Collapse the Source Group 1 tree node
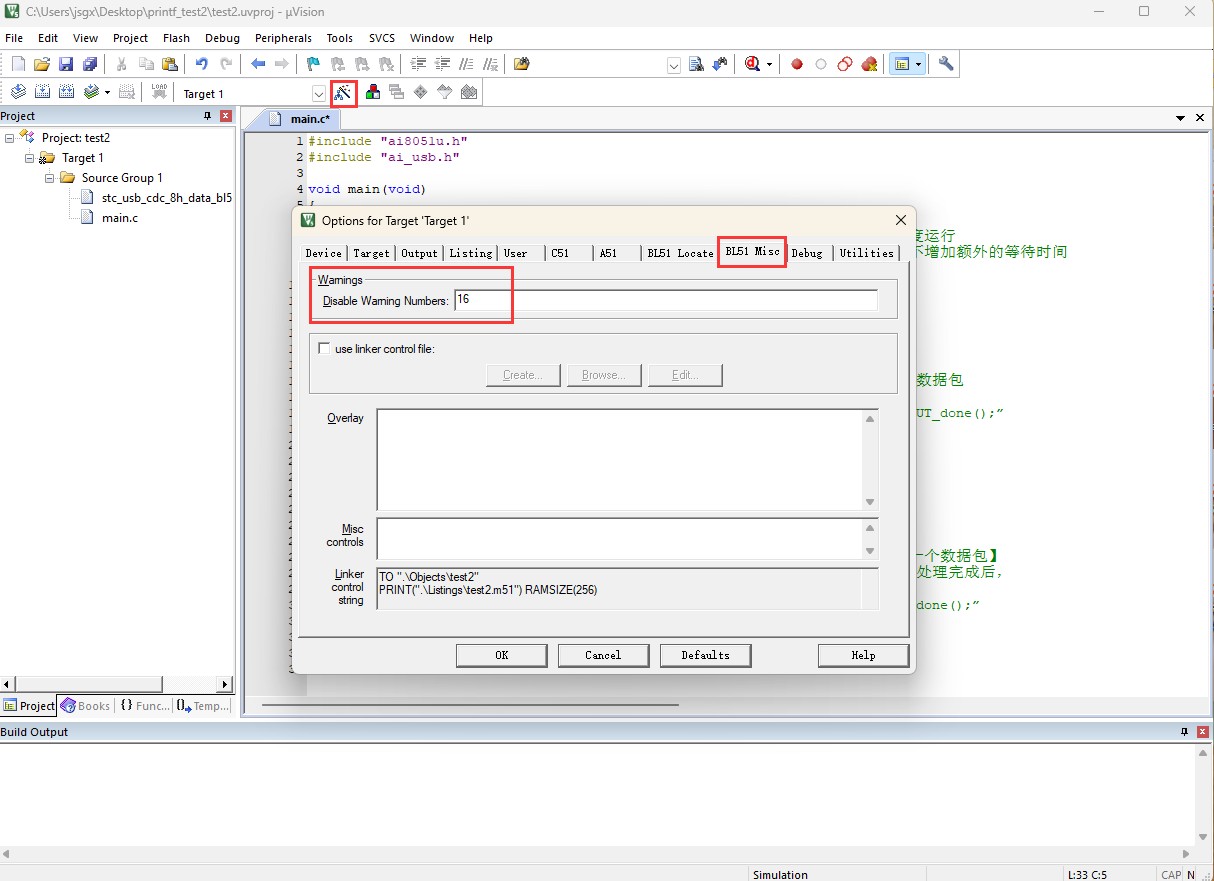This screenshot has width=1214, height=881. pos(49,178)
